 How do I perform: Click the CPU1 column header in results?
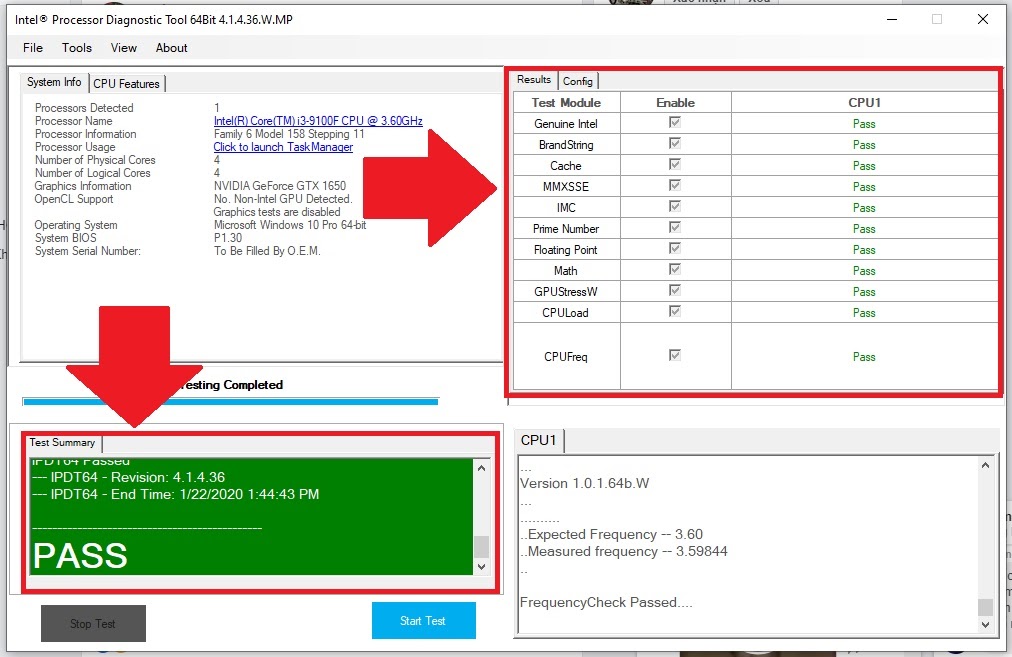864,103
